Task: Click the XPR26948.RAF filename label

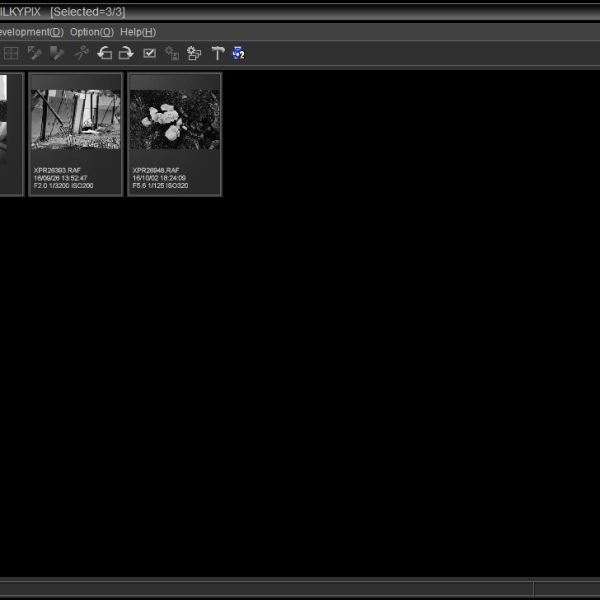Action: tap(157, 170)
